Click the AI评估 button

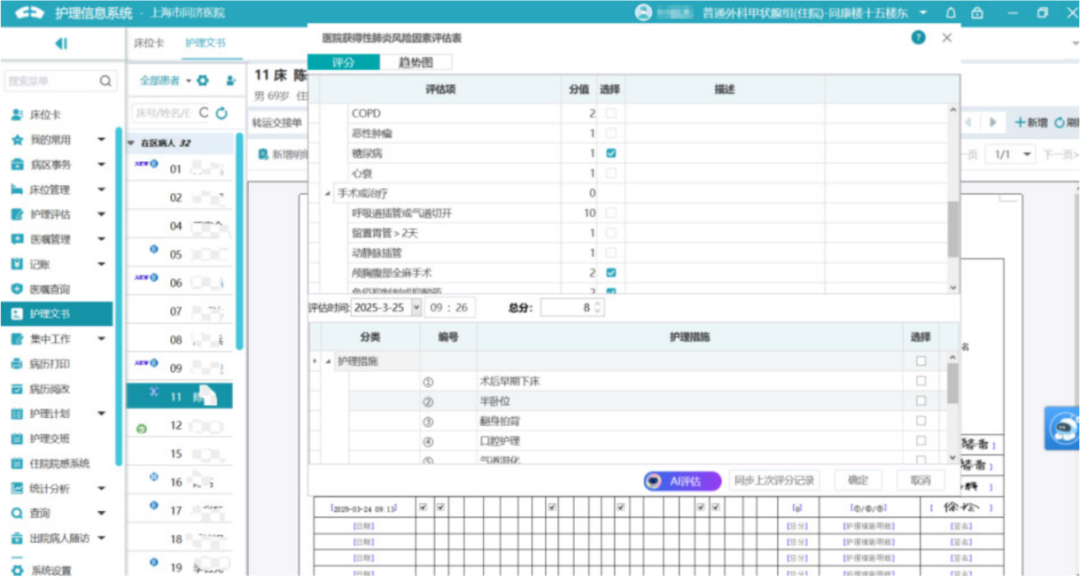point(682,481)
